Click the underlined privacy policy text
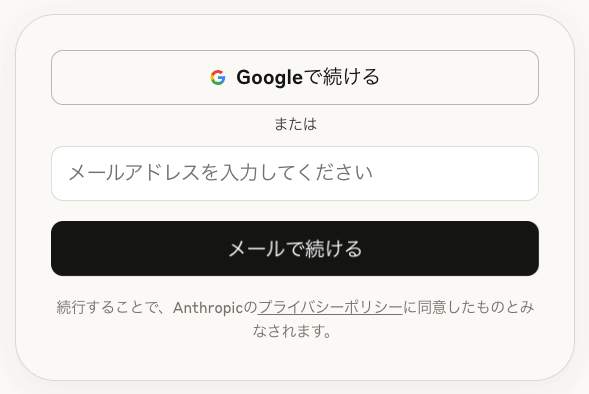The width and height of the screenshot is (589, 394). click(330, 308)
